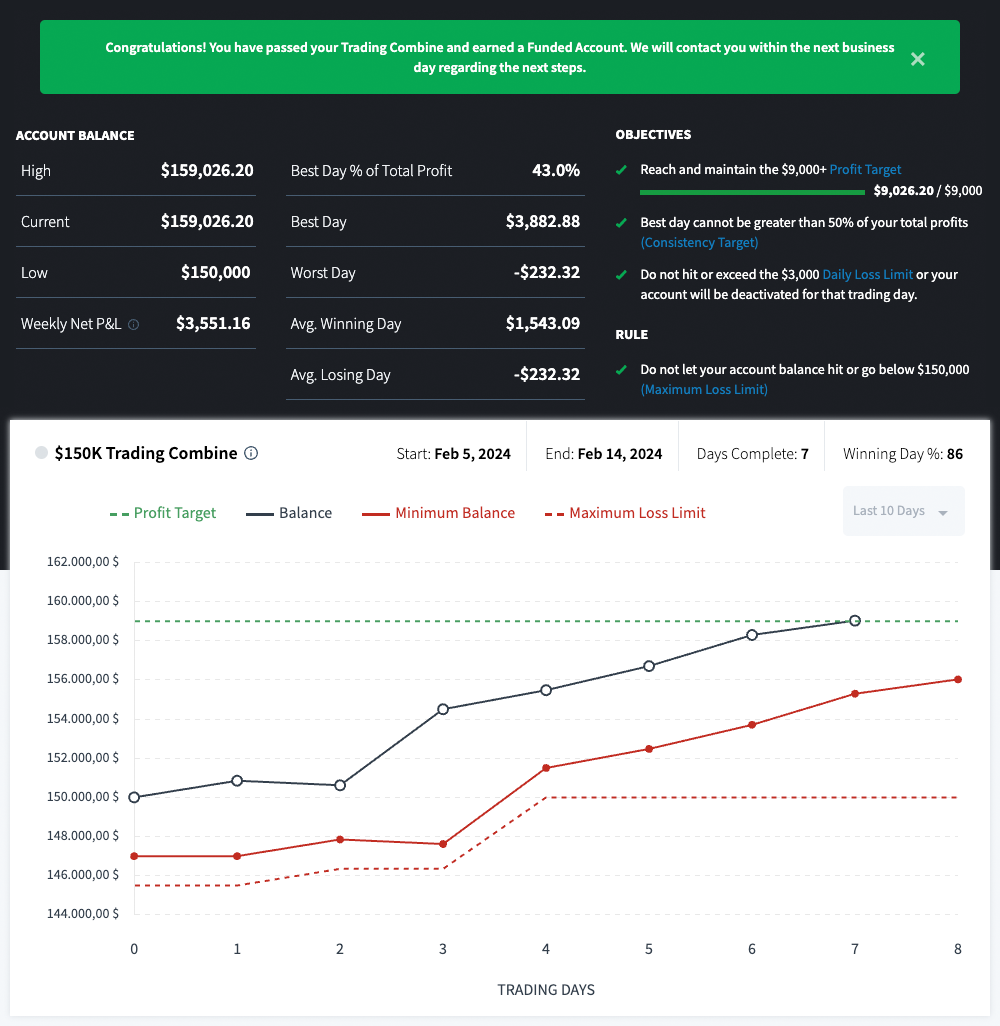Viewport: 1000px width, 1026px height.
Task: Click info icon beside $150K Trading Combine
Action: click(251, 453)
